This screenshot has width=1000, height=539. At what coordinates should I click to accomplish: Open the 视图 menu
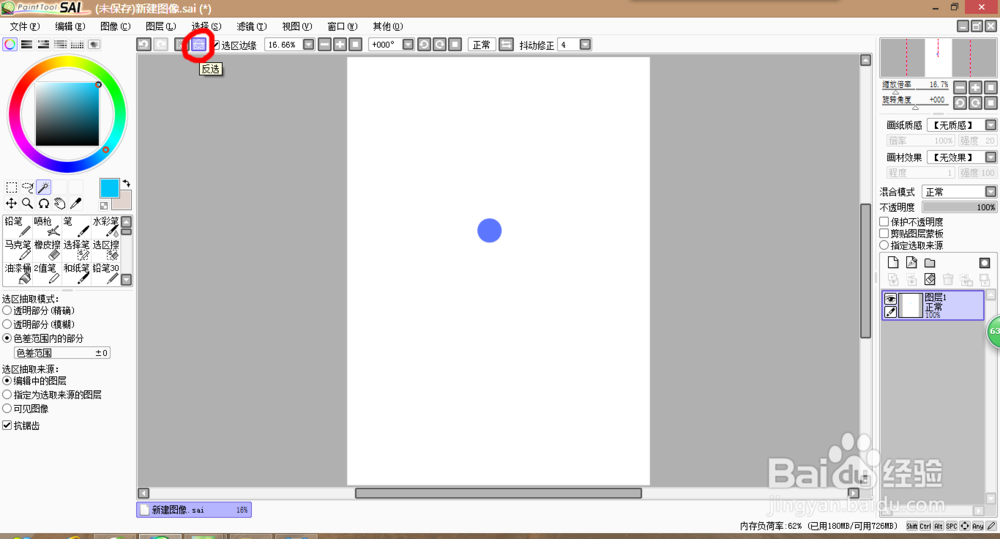pyautogui.click(x=297, y=26)
